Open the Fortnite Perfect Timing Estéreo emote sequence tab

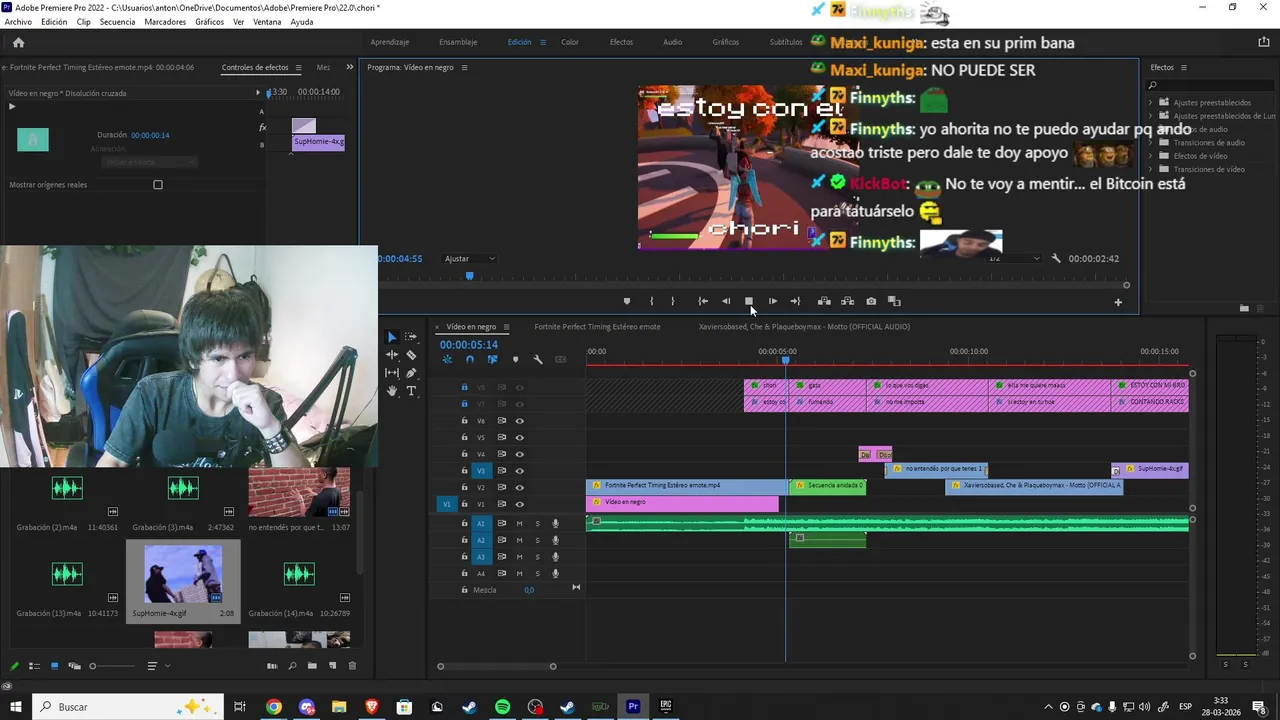click(x=597, y=327)
